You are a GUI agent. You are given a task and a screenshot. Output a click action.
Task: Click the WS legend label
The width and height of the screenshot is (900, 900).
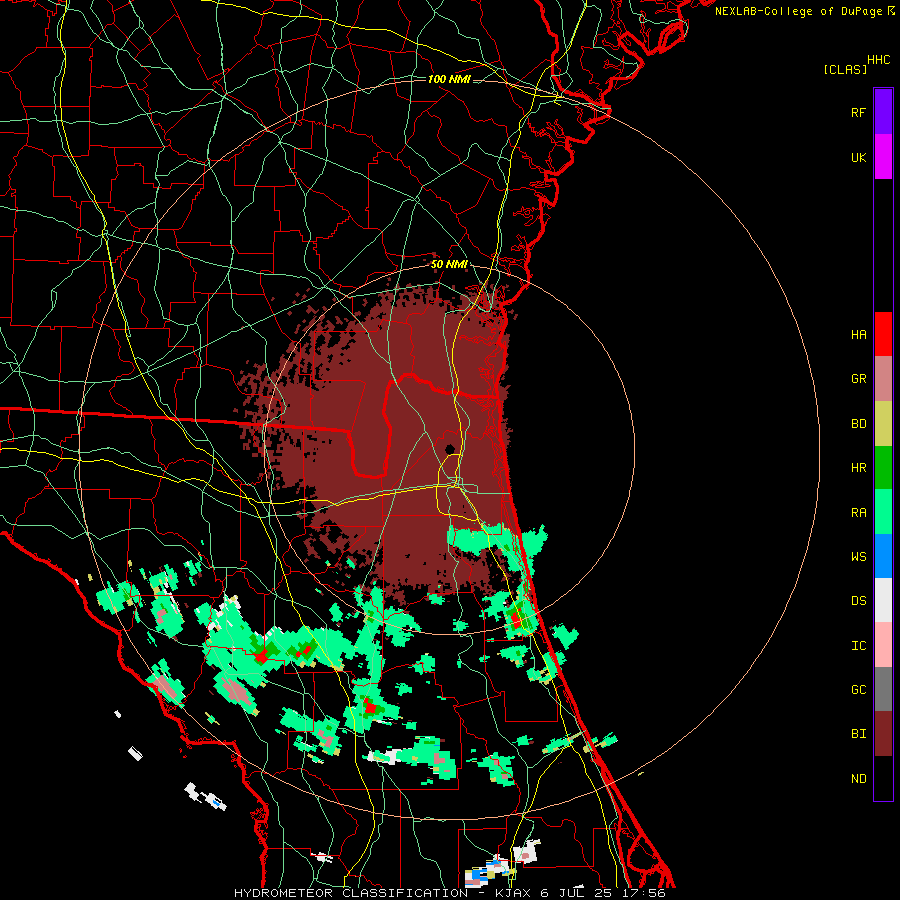click(x=858, y=557)
